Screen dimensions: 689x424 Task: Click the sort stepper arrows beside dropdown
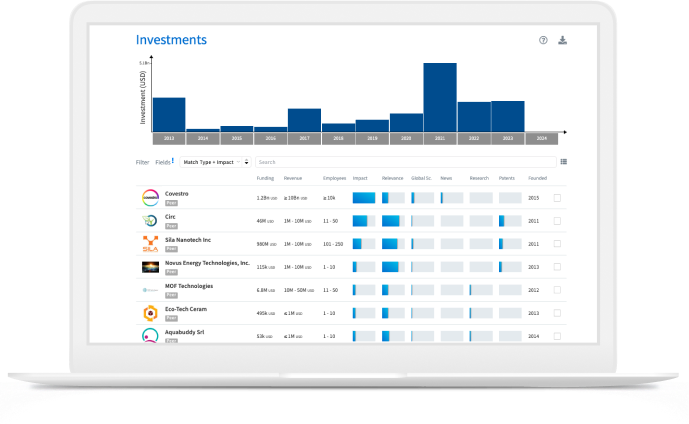click(x=247, y=162)
